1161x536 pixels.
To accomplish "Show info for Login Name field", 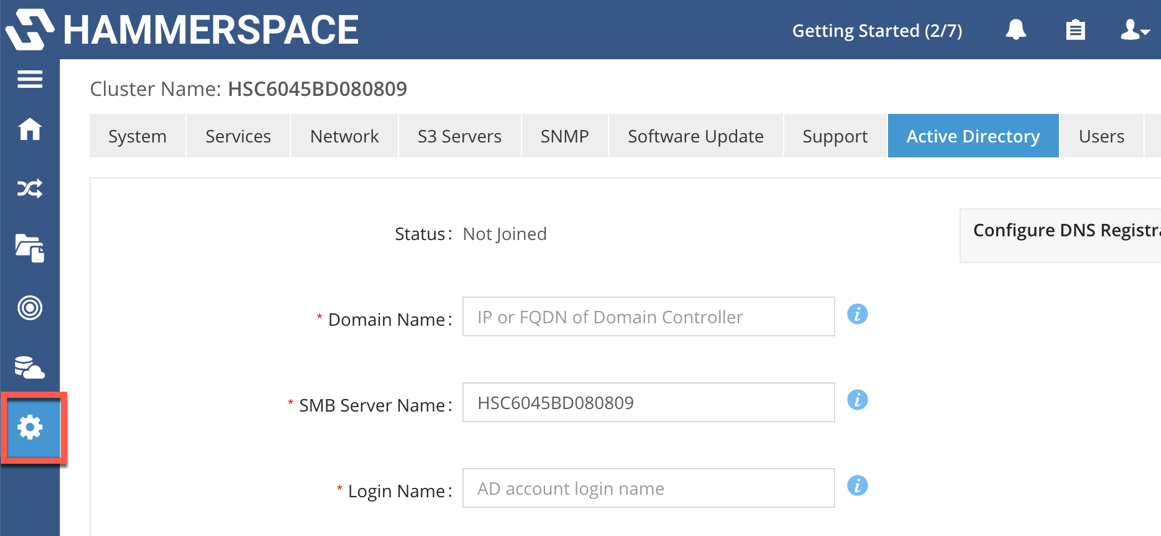I will pos(857,486).
